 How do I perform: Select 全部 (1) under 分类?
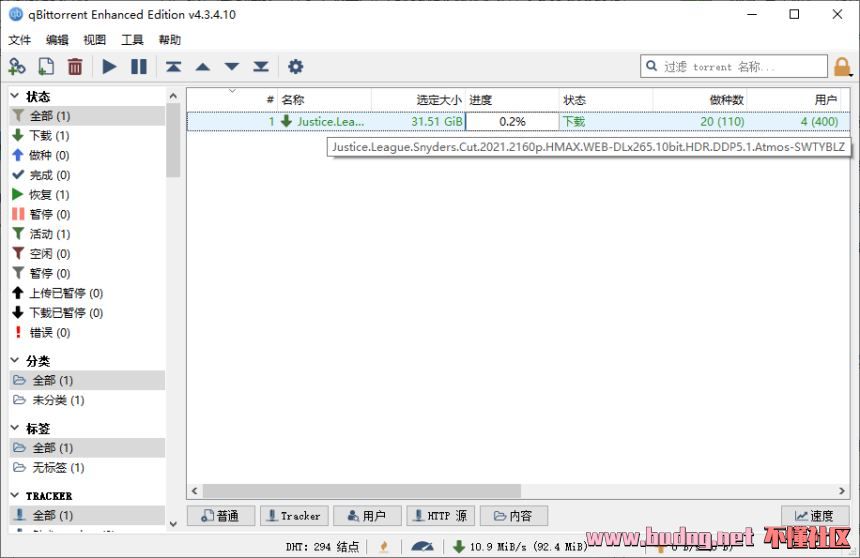(87, 380)
